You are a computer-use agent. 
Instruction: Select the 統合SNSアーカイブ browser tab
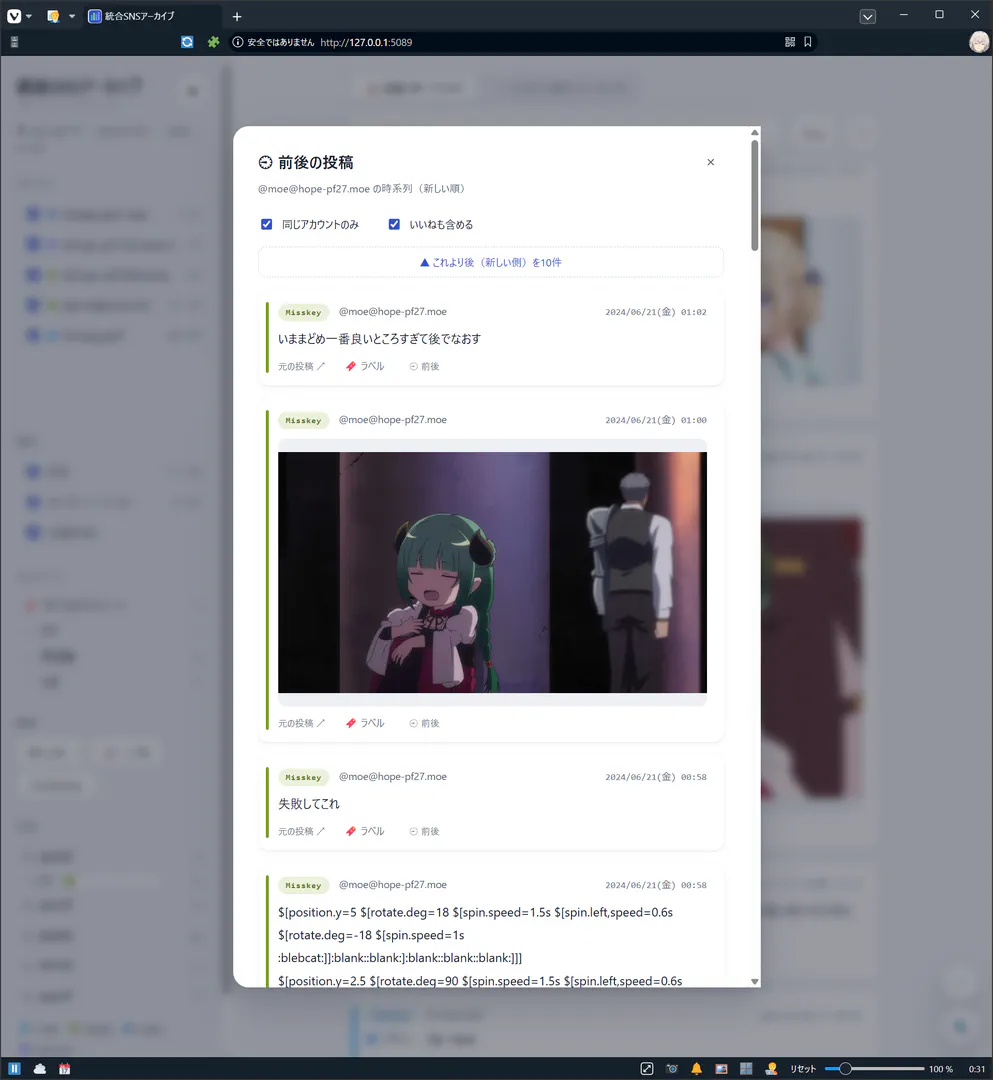click(153, 16)
